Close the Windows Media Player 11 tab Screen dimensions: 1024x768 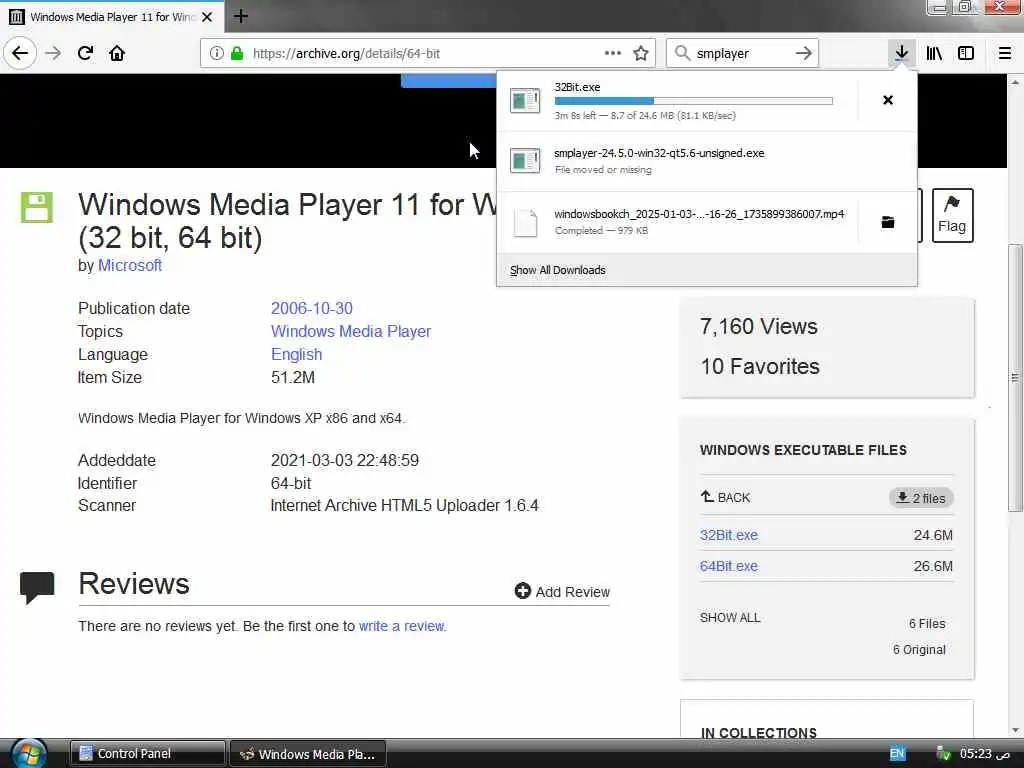click(207, 17)
